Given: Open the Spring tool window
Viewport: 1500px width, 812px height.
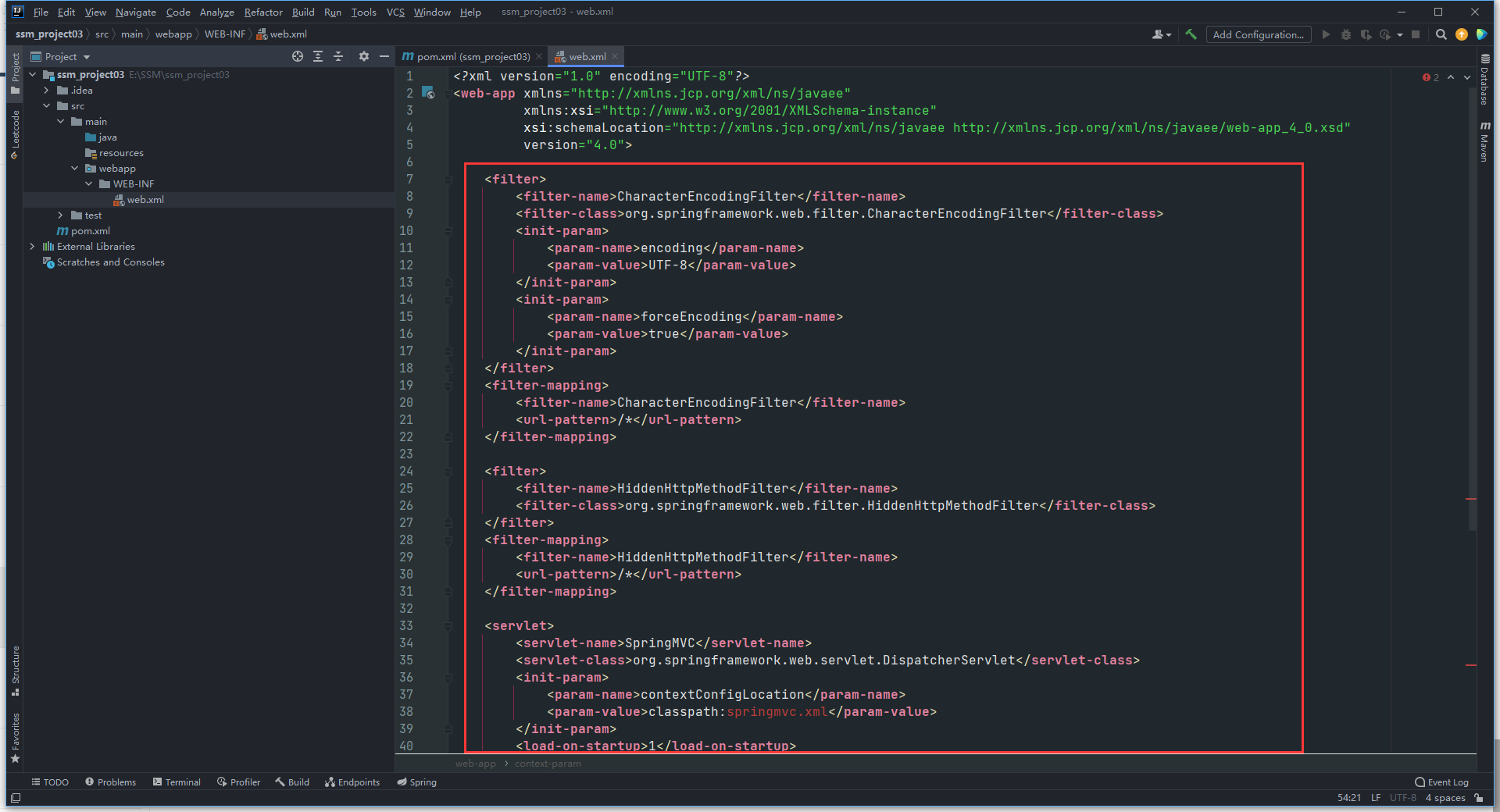Looking at the screenshot, I should click(416, 782).
